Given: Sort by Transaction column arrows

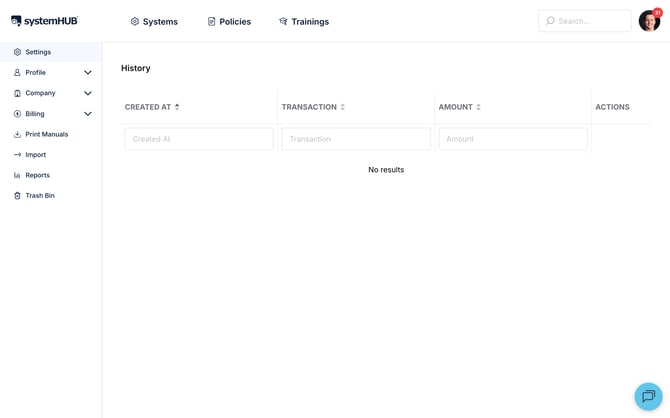Looking at the screenshot, I should pyautogui.click(x=342, y=107).
